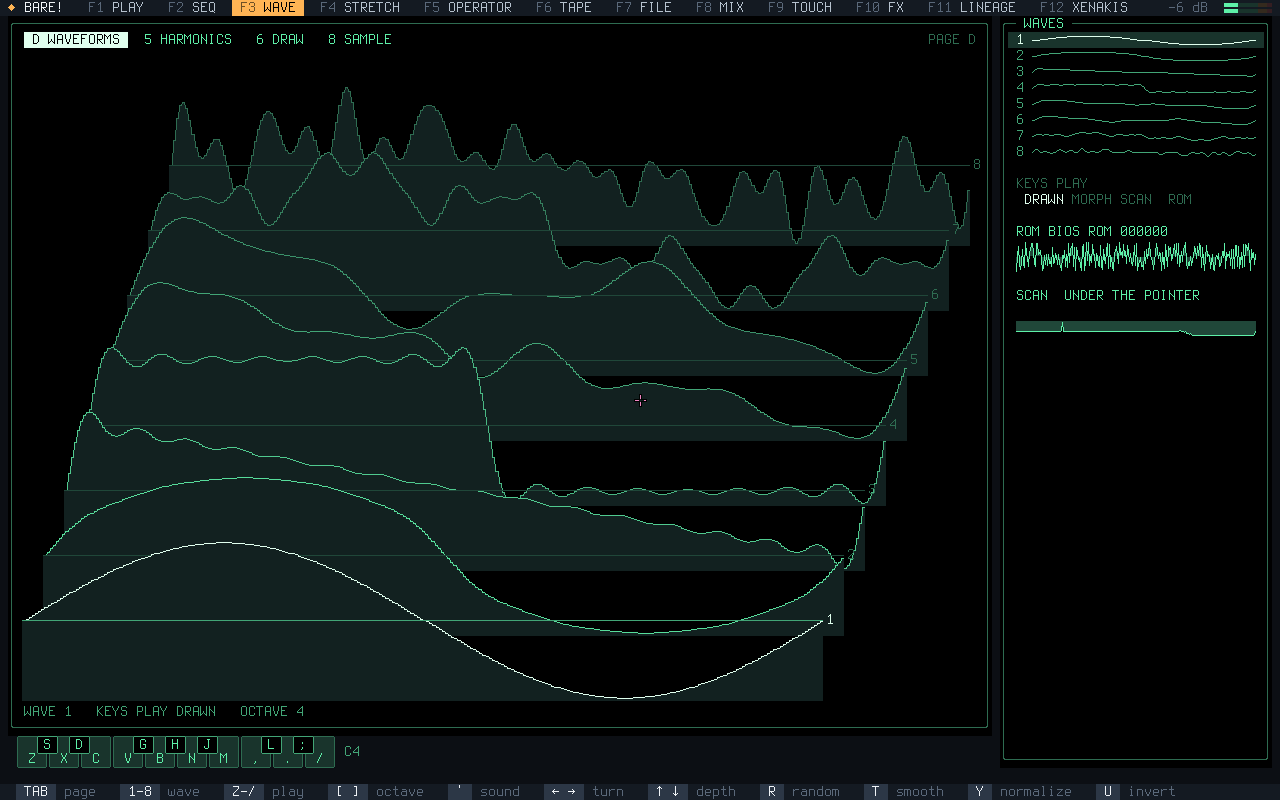This screenshot has width=1280, height=800.
Task: Select wave 2 thumbnail in WAVES list
Action: (x=1136, y=56)
